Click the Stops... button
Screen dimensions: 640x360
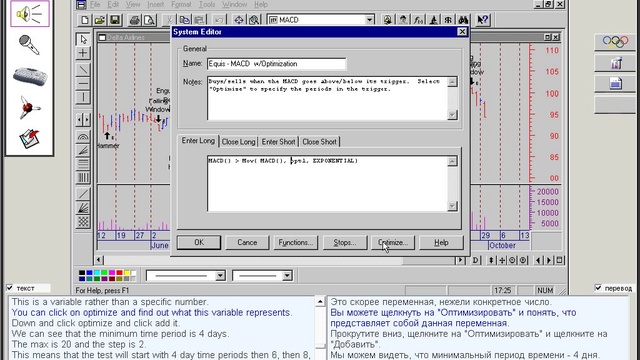coord(345,242)
